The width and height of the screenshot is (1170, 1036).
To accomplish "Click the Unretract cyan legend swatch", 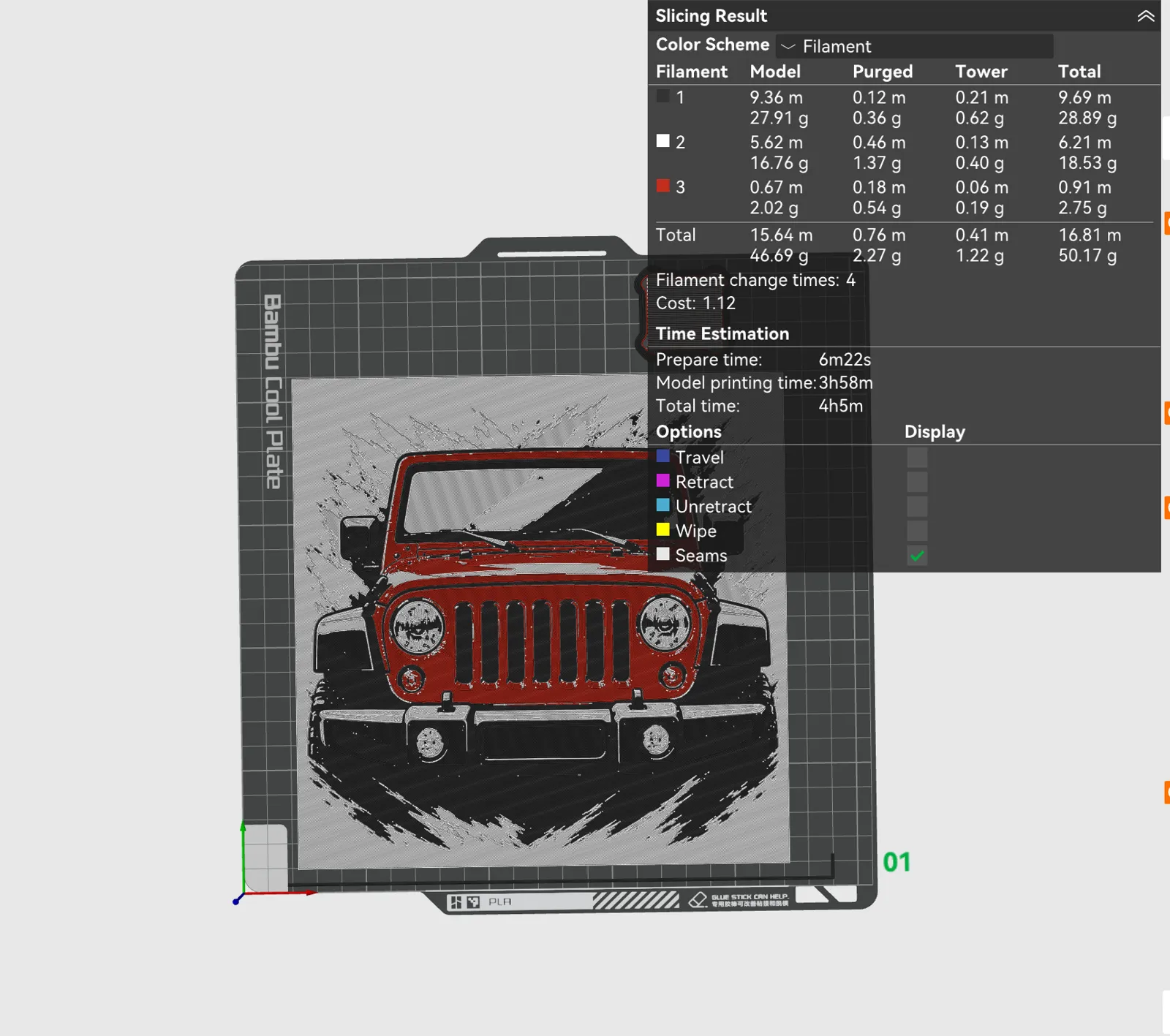I will coord(663,504).
